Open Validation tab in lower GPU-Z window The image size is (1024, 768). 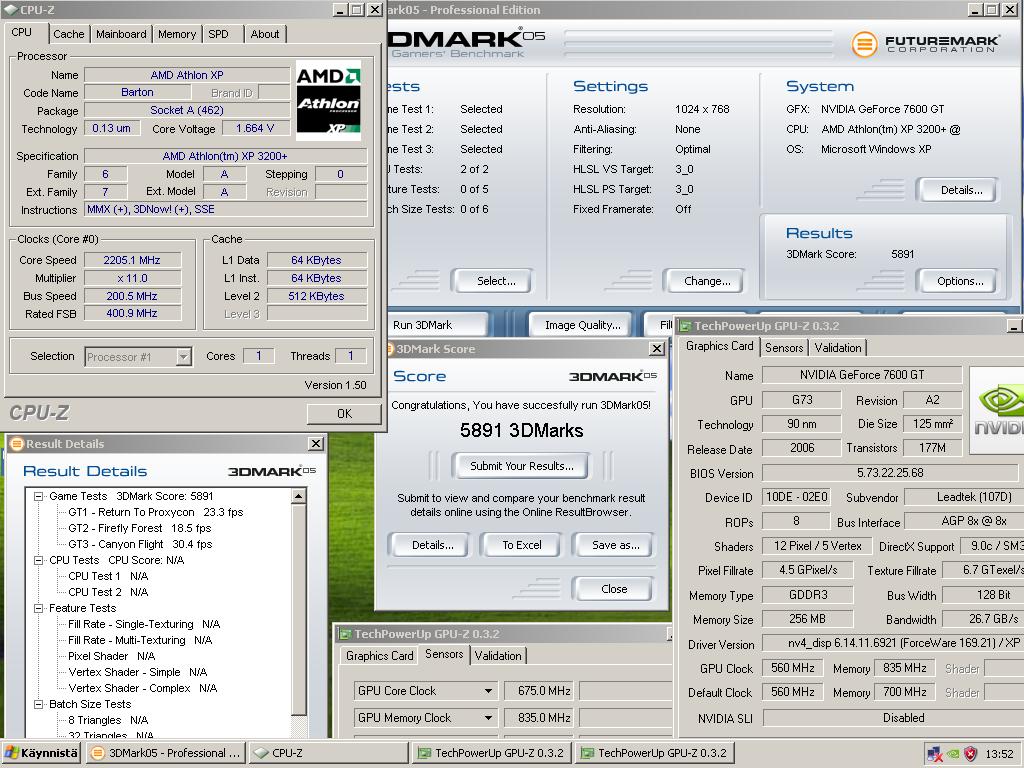tap(498, 656)
